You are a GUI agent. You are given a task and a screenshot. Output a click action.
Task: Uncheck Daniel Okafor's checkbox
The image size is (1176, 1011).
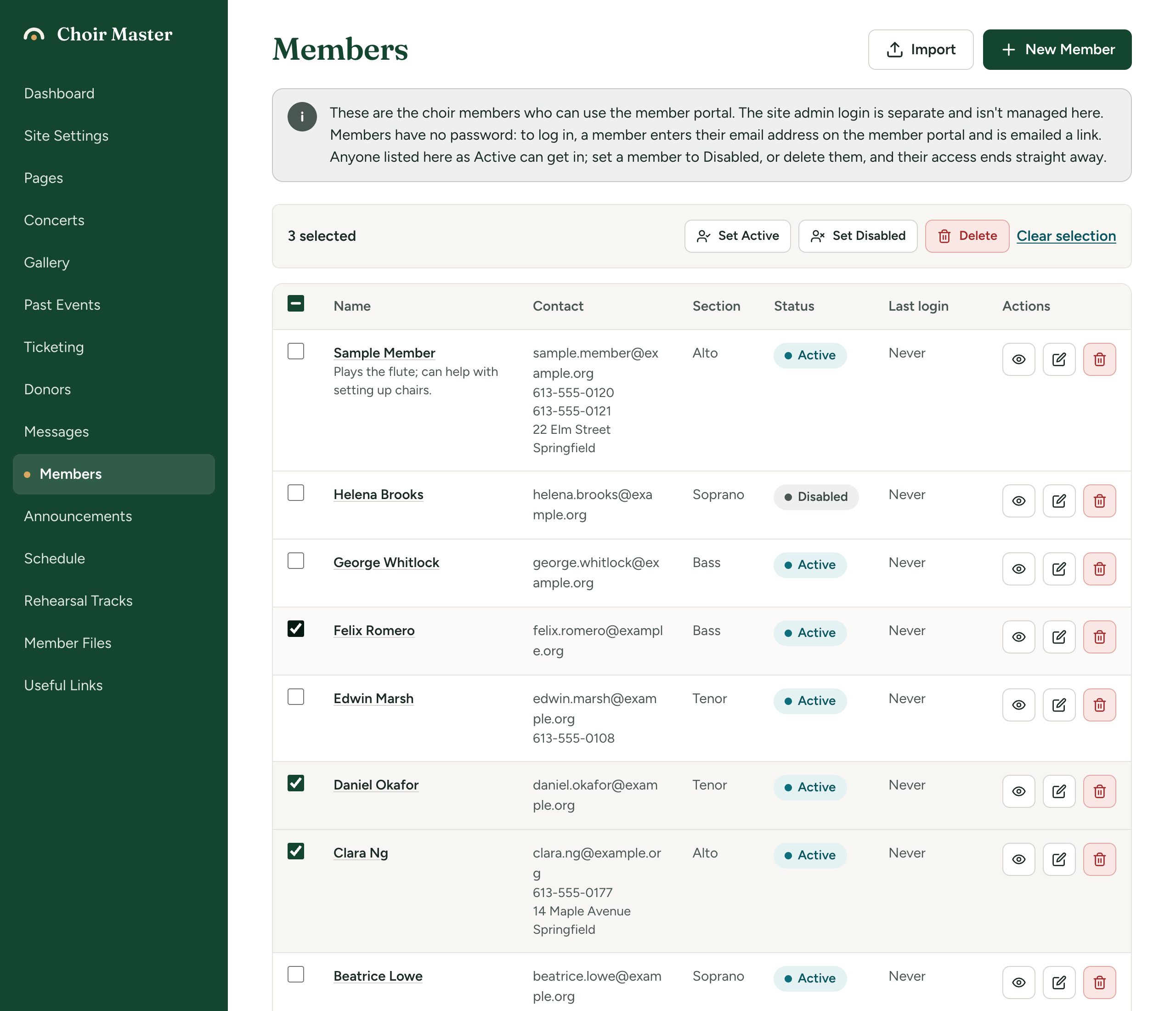pyautogui.click(x=296, y=784)
